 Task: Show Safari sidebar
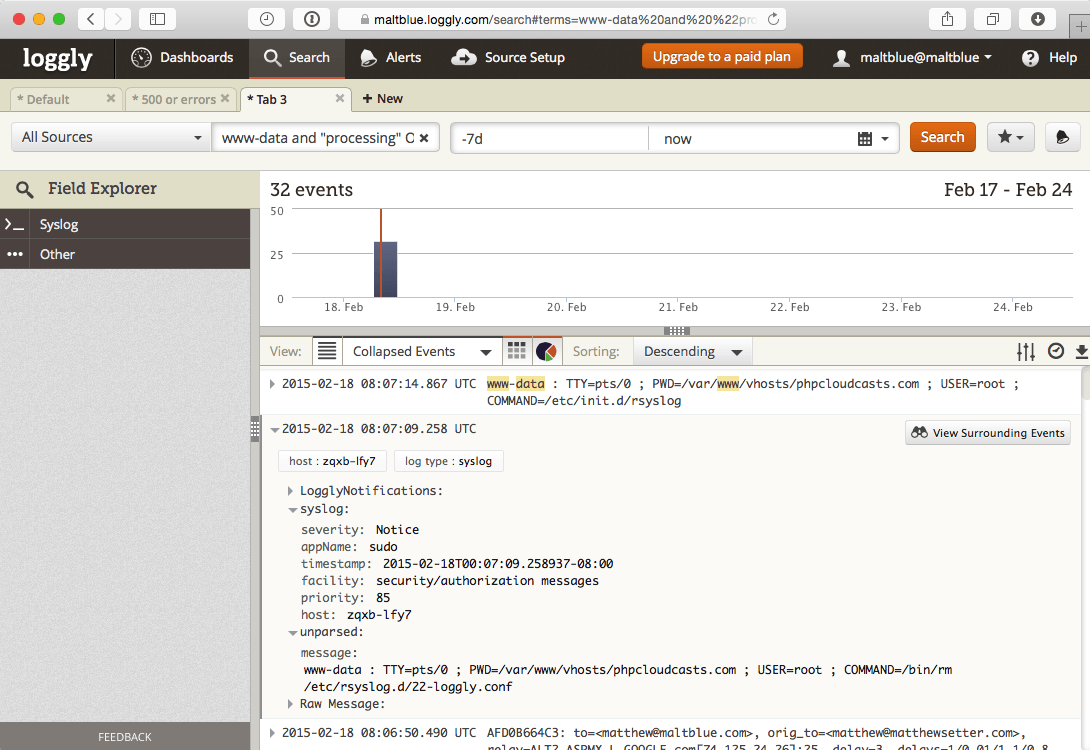tap(157, 19)
